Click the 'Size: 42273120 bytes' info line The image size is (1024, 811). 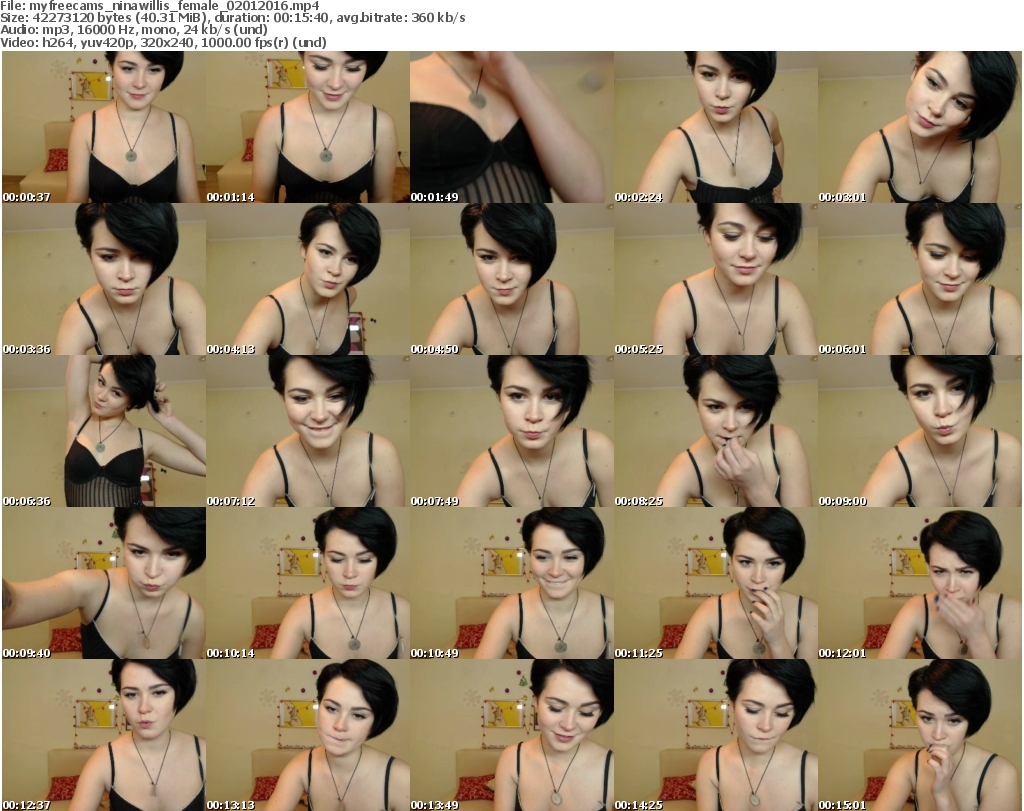pos(233,18)
